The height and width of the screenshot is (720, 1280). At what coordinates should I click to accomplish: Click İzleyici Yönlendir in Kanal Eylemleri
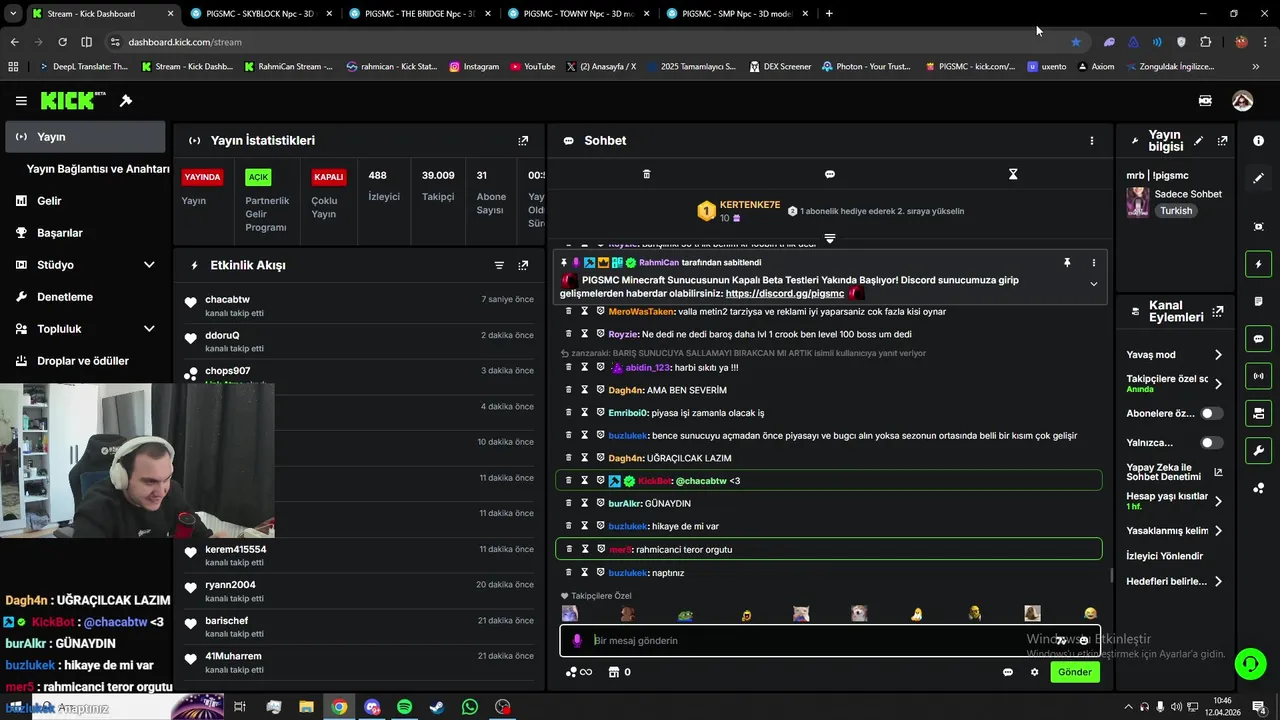1165,556
